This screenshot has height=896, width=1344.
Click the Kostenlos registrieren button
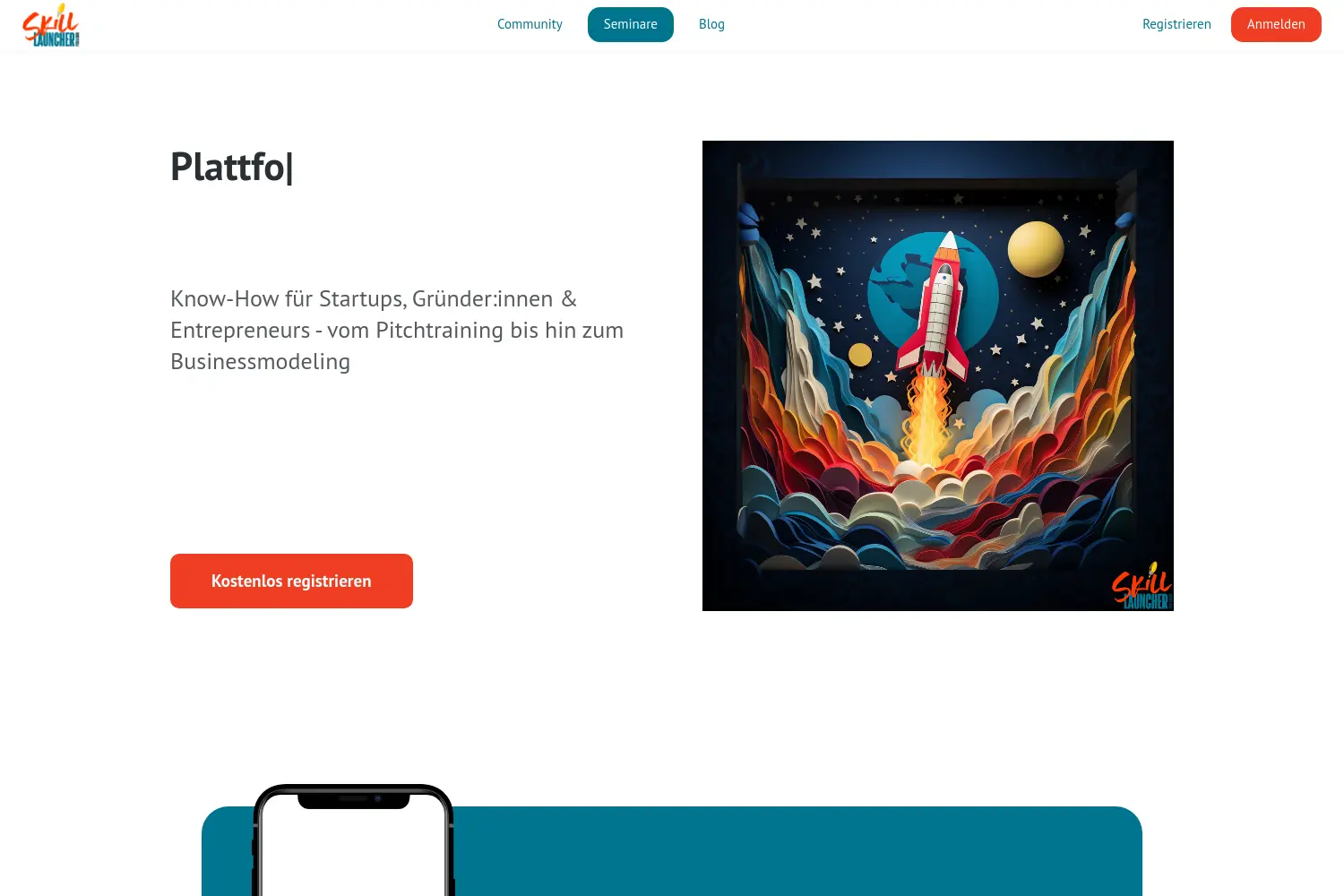pos(291,581)
